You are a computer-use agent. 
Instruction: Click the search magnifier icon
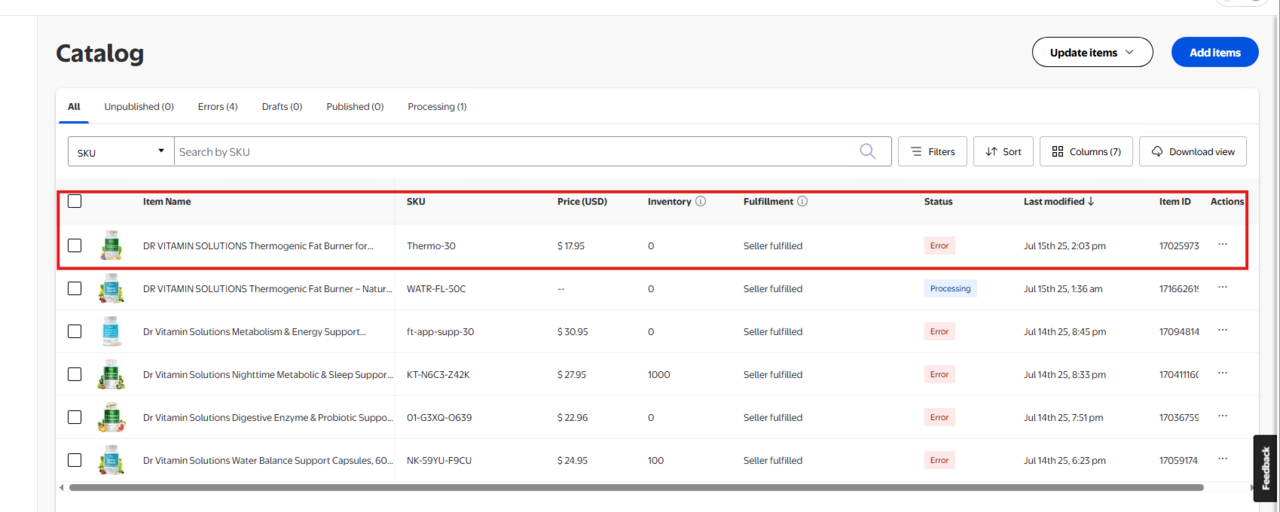click(867, 152)
